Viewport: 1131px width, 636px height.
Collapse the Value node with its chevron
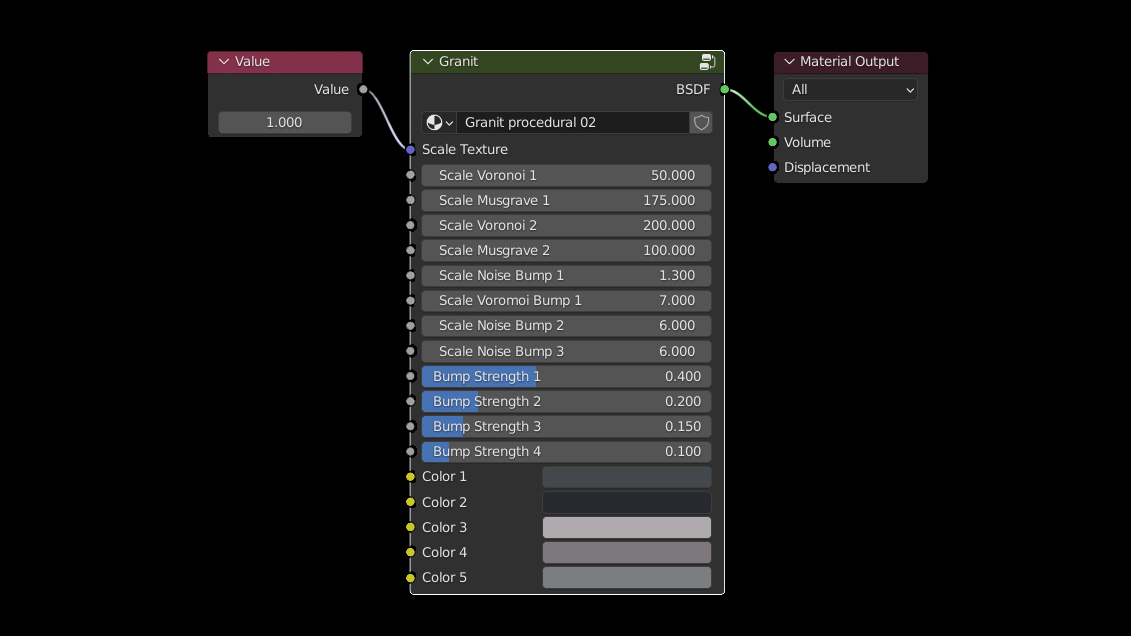[224, 62]
